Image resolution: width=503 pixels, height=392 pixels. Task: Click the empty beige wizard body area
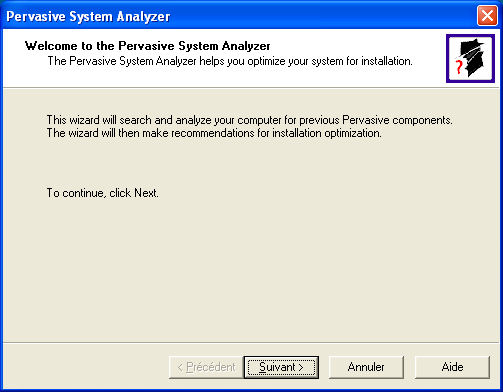tap(251, 267)
